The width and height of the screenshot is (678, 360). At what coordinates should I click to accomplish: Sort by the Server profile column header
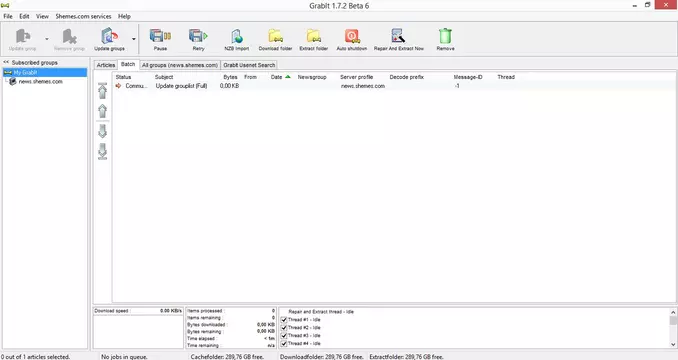(x=356, y=77)
